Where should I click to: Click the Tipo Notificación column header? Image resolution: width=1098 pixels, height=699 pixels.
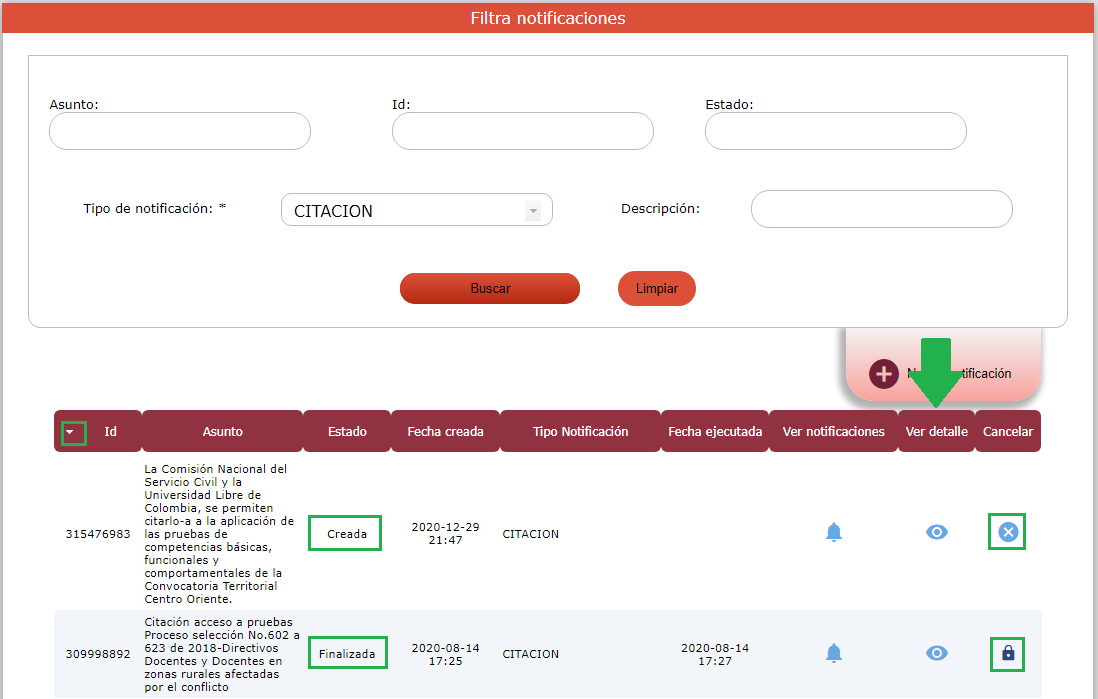(580, 432)
